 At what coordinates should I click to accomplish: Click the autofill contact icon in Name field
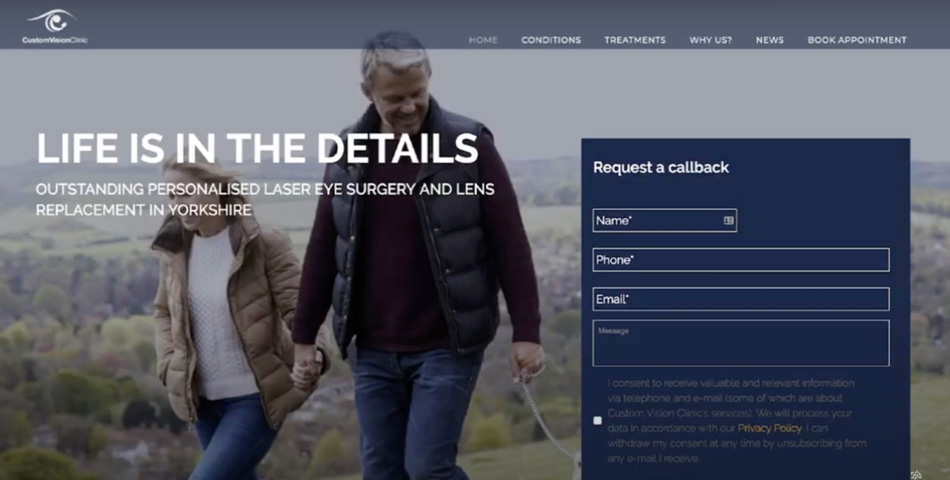coord(728,221)
